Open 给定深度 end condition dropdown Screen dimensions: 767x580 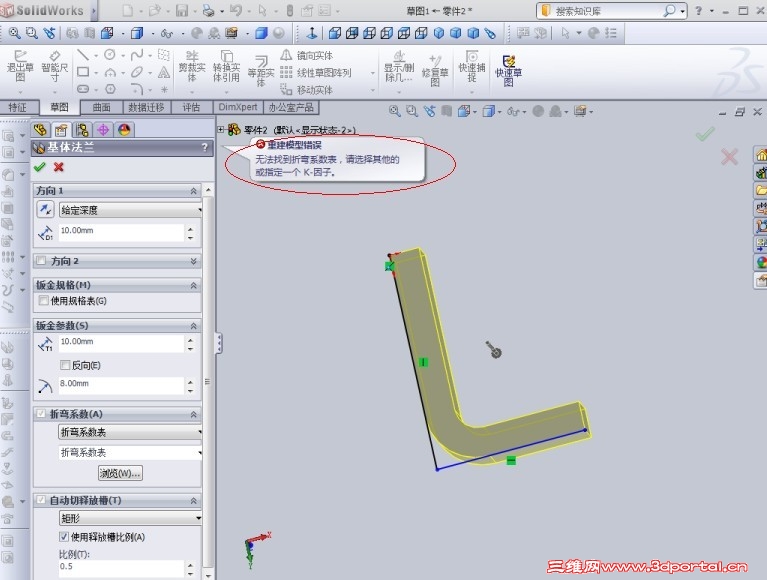click(131, 210)
